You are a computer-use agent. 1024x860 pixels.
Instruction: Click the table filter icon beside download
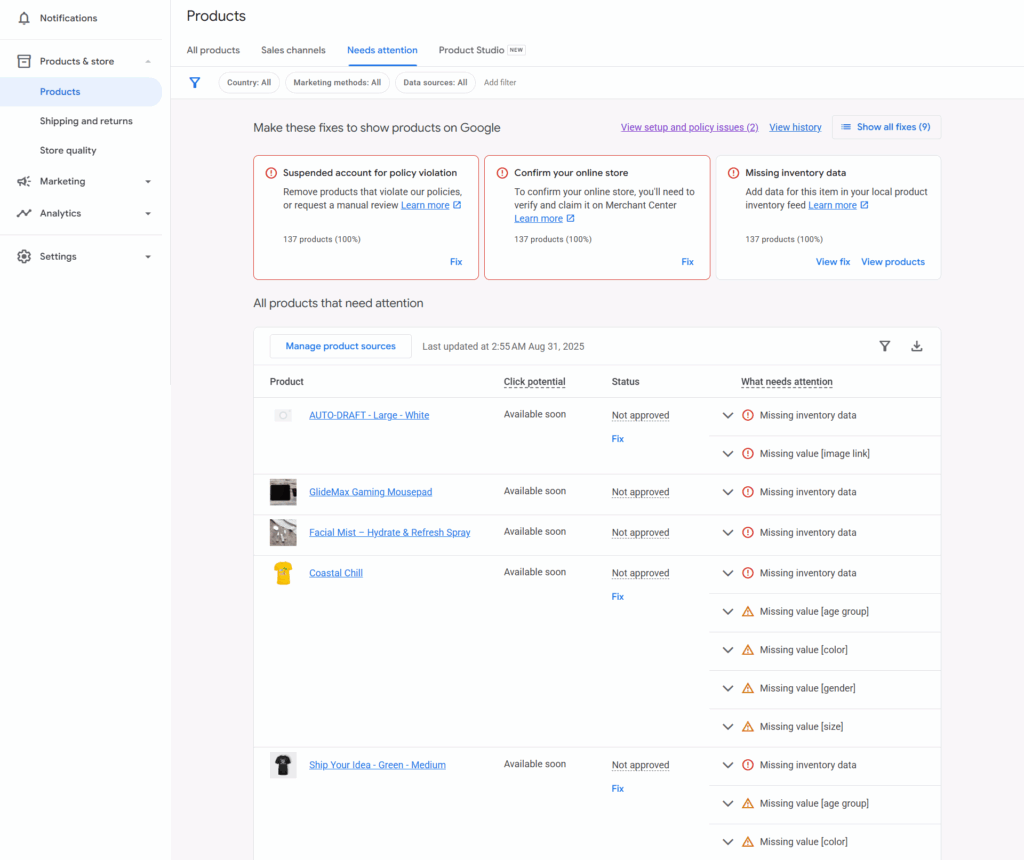point(884,346)
